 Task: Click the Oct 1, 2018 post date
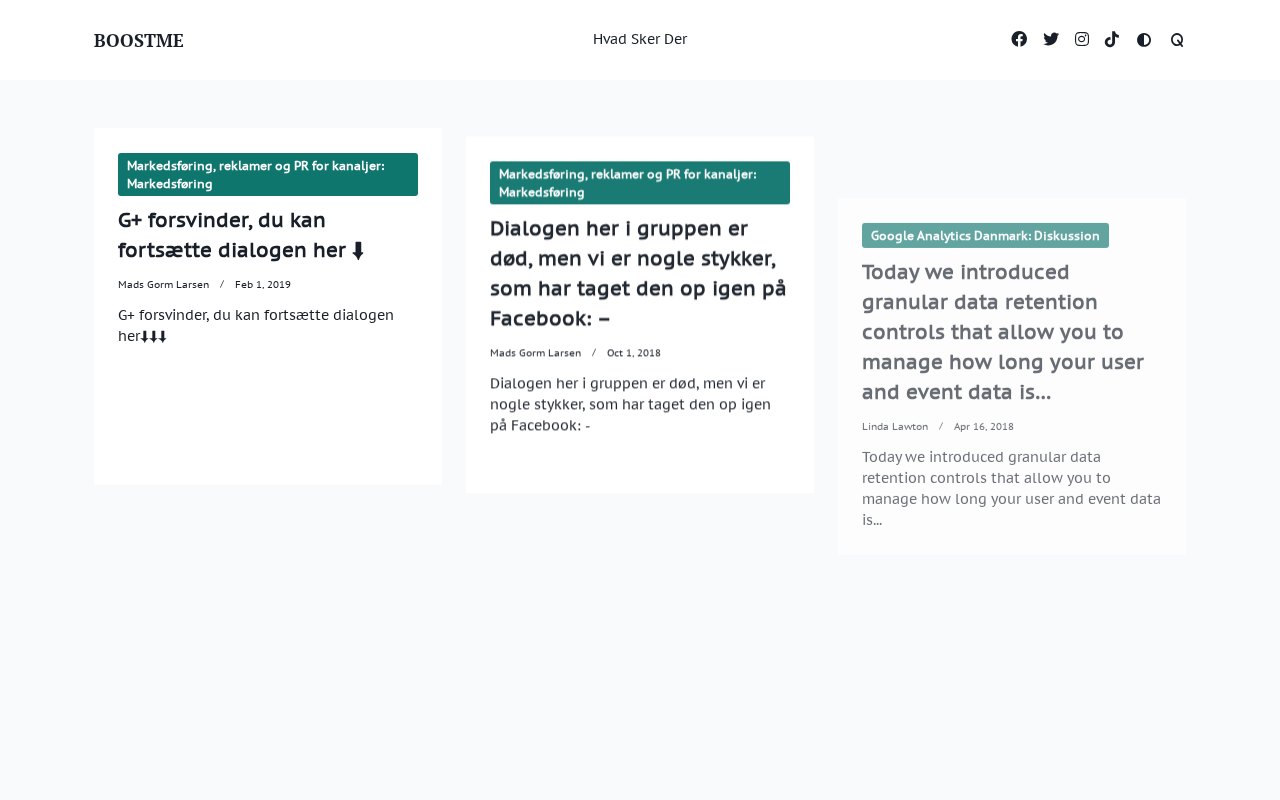click(634, 353)
